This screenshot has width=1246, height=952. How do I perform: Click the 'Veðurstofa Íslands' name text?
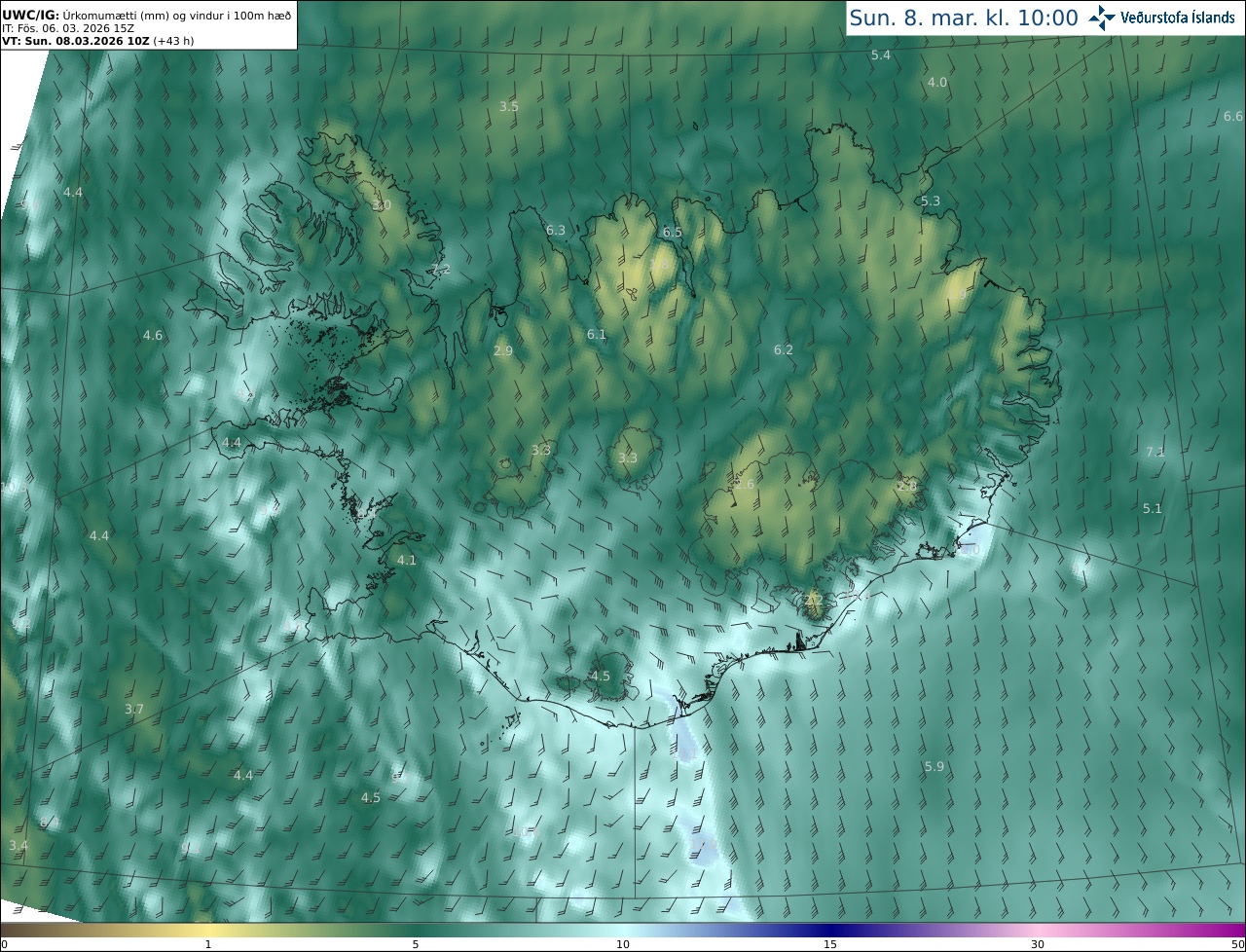tap(1178, 18)
